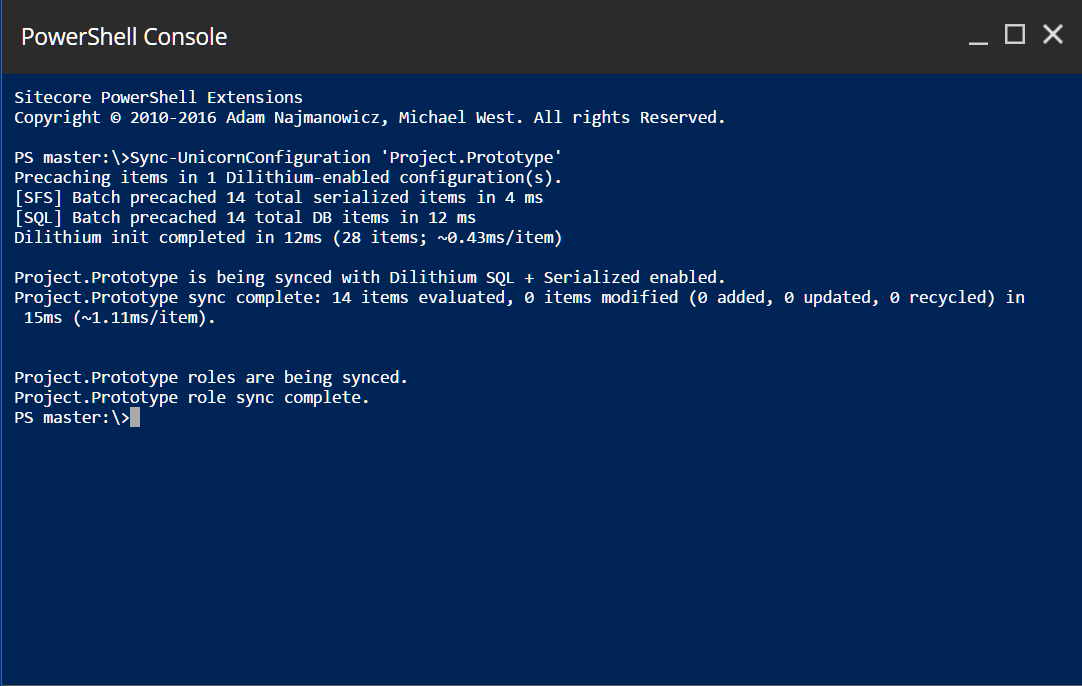
Task: Click the 'Sitecore PowerShell Extensions' header line
Action: pos(158,97)
